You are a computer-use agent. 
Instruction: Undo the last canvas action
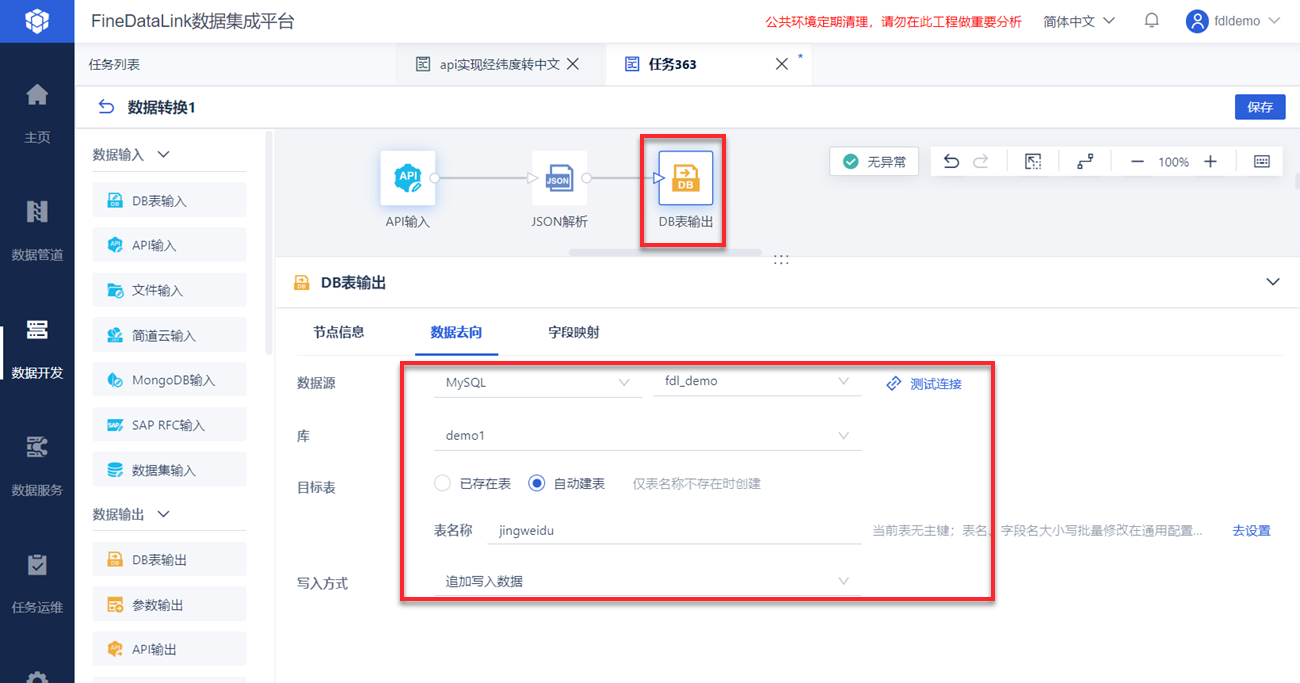(952, 161)
